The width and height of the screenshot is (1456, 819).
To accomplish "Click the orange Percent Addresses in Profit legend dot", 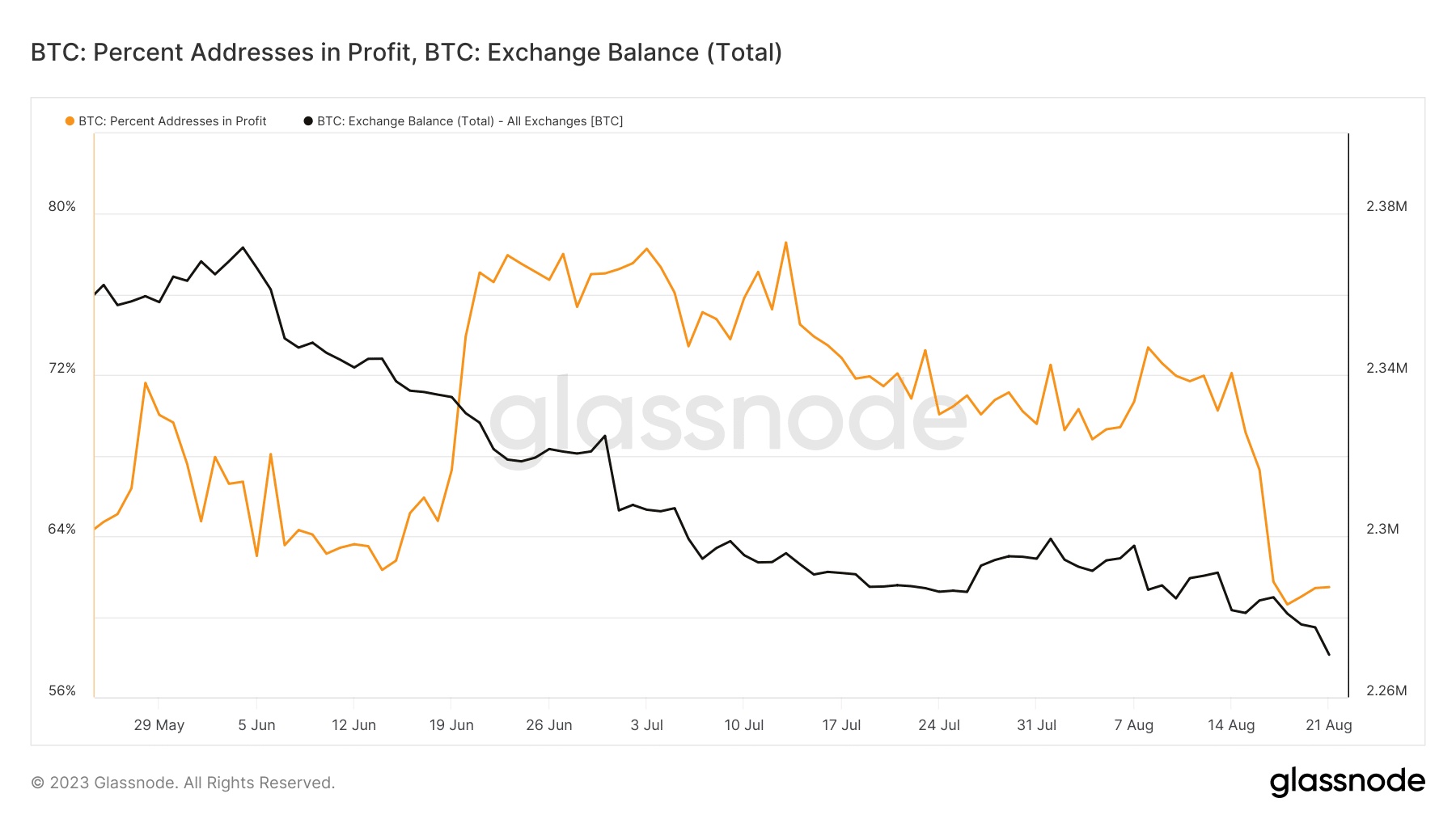I will (70, 121).
